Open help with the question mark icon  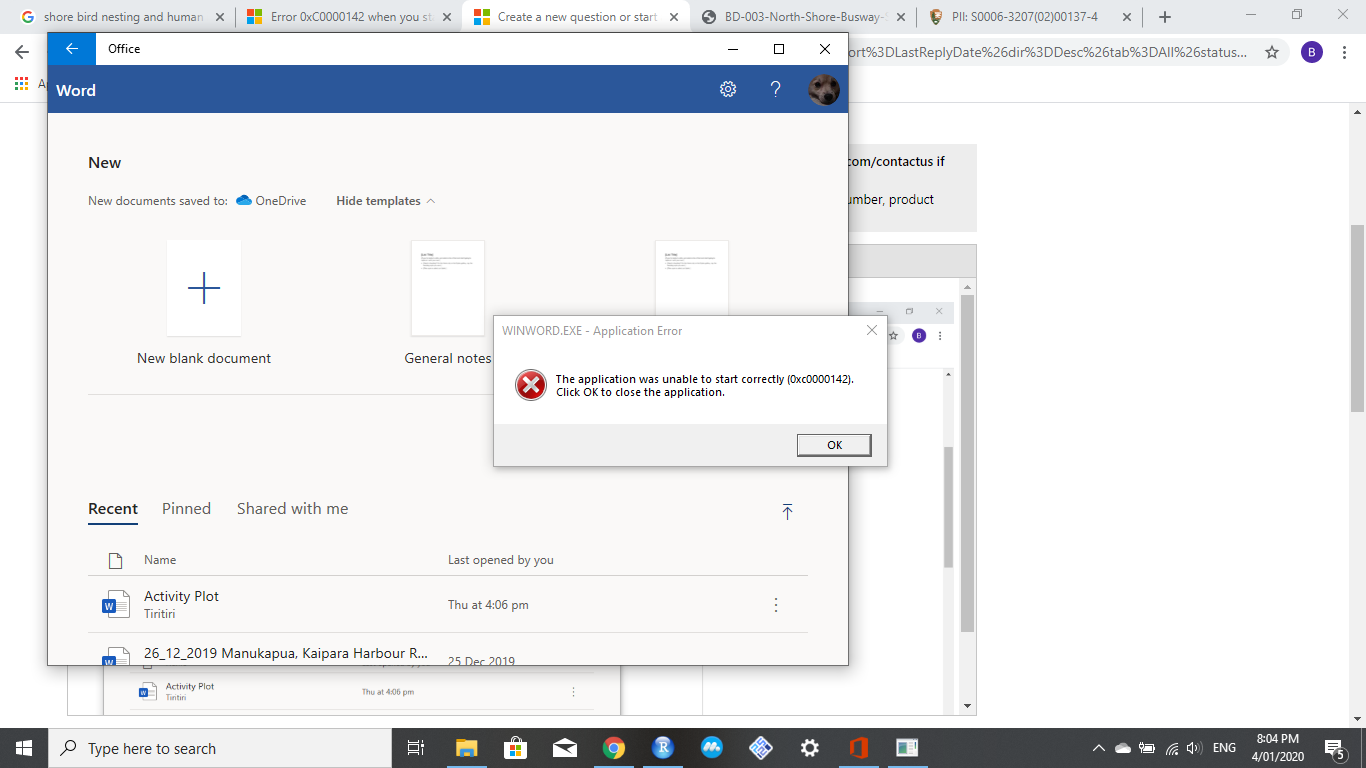pos(775,89)
